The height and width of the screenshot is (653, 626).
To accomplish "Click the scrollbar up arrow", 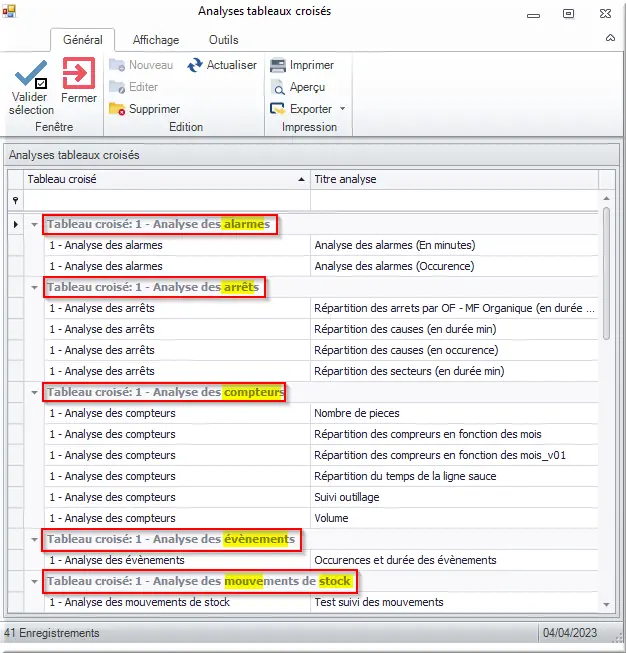I will point(606,198).
